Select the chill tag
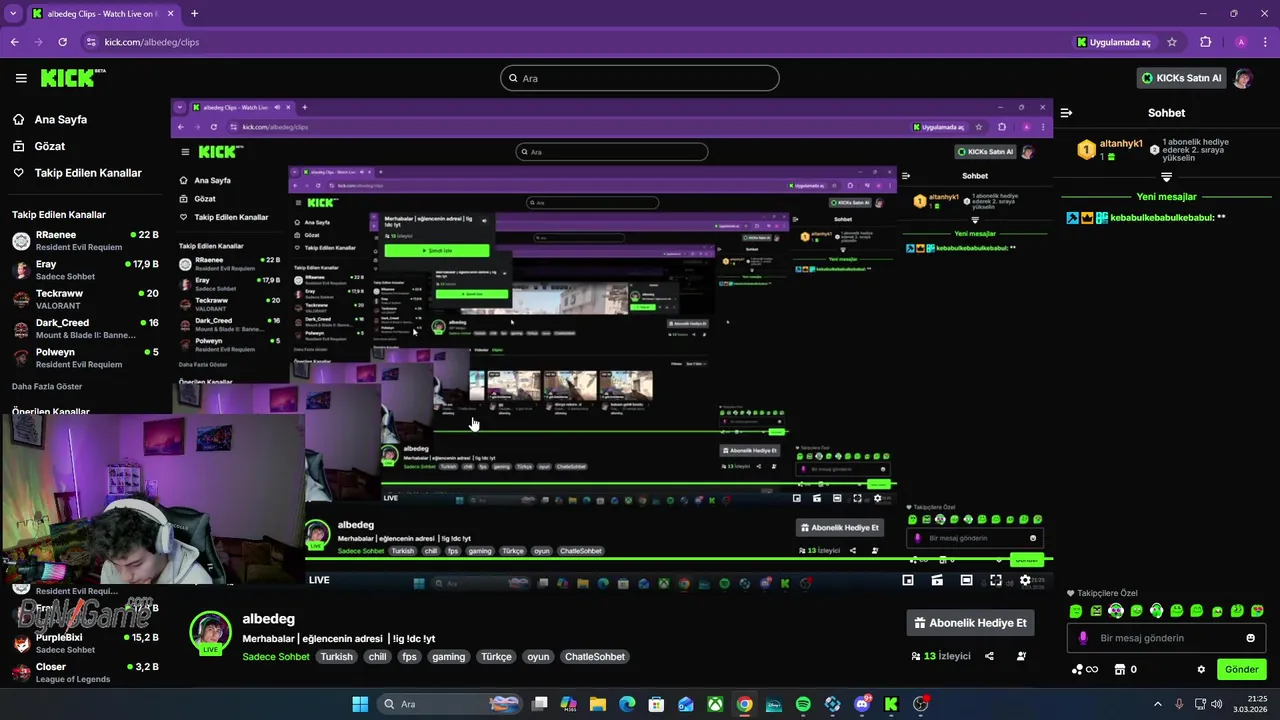This screenshot has width=1280, height=720. [x=377, y=657]
